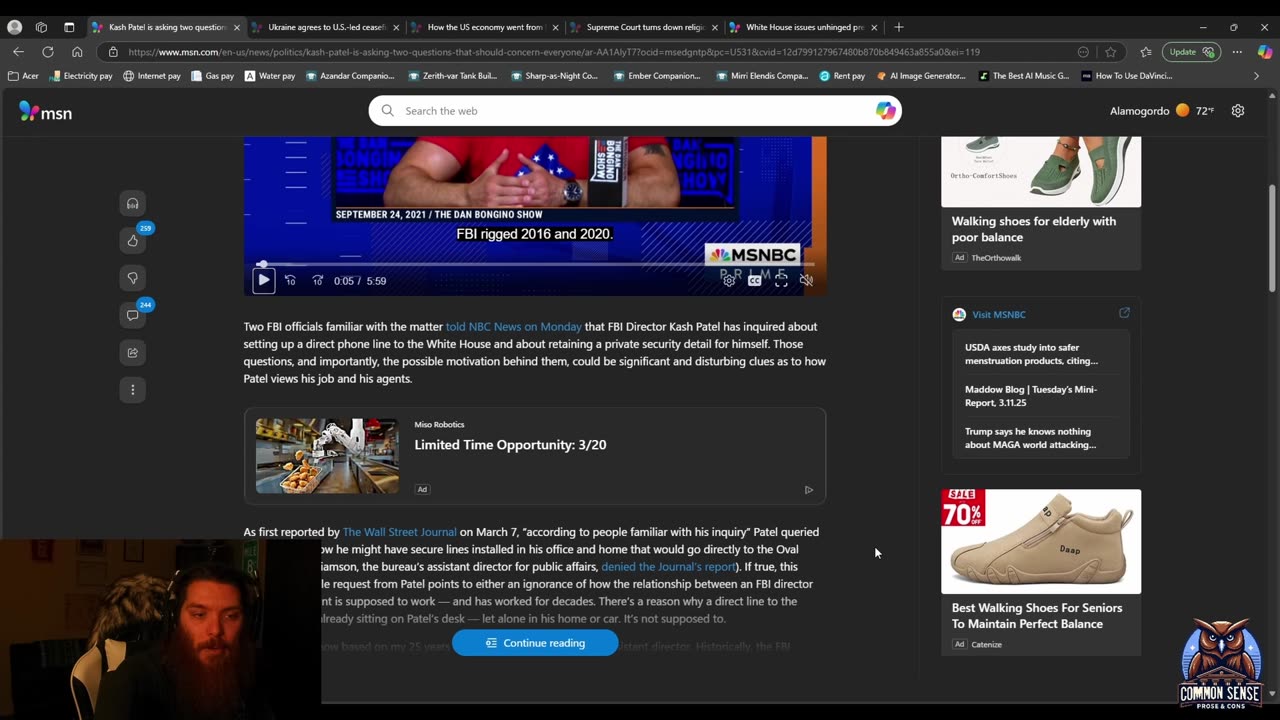Image resolution: width=1280 pixels, height=720 pixels.
Task: Open denied the Journal's report link
Action: click(x=668, y=567)
